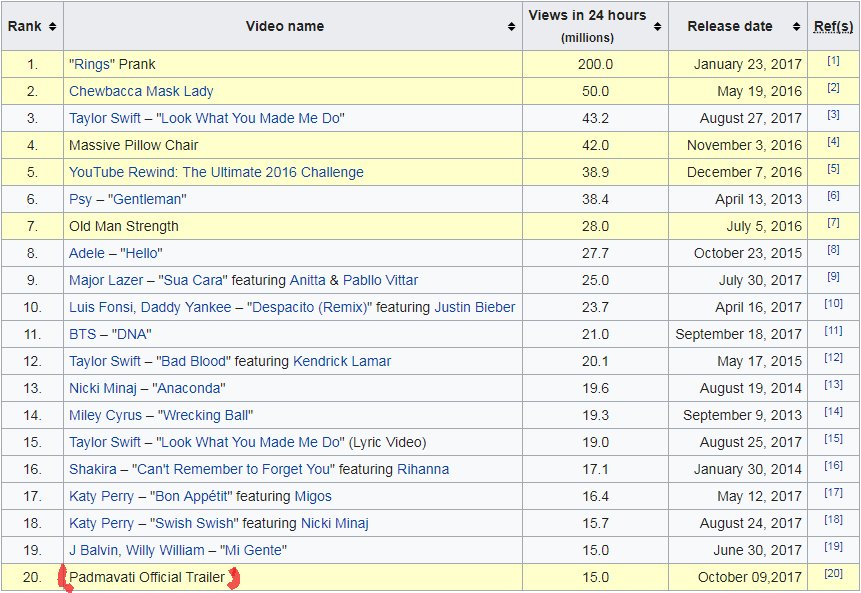Select the 43.2 views value

pos(595,118)
